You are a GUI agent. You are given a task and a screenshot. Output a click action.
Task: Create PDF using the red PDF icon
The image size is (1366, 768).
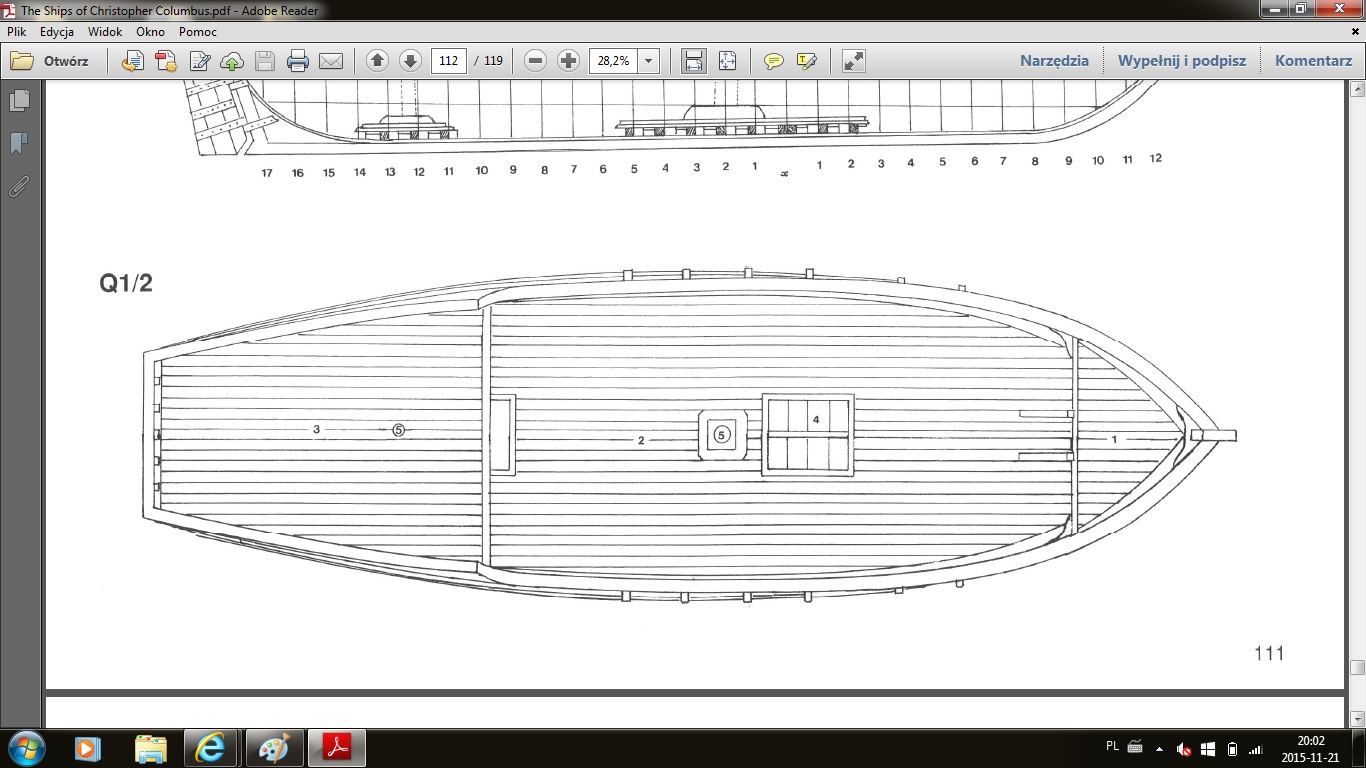pos(166,61)
